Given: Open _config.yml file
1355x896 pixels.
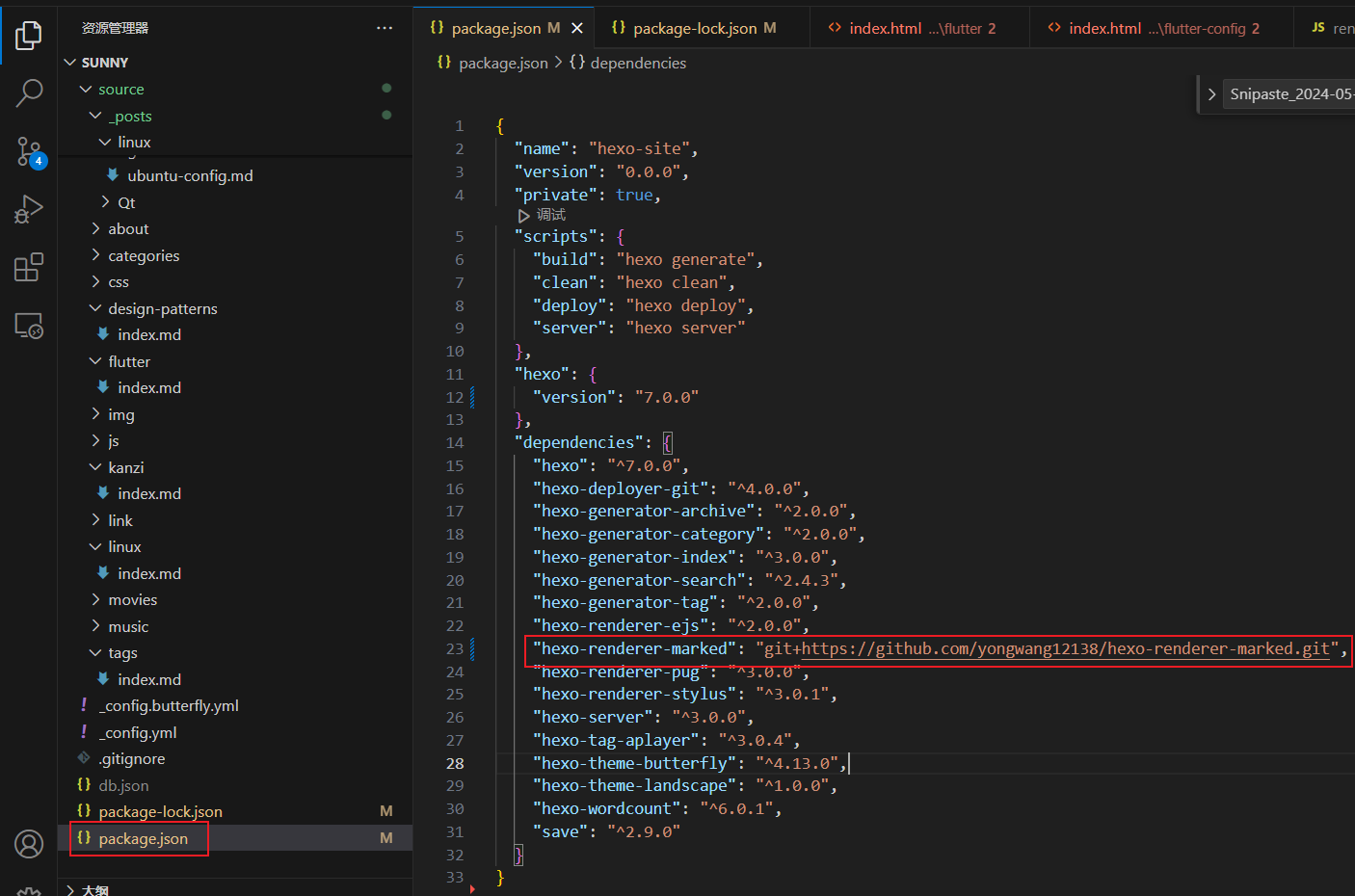Looking at the screenshot, I should pos(138,732).
